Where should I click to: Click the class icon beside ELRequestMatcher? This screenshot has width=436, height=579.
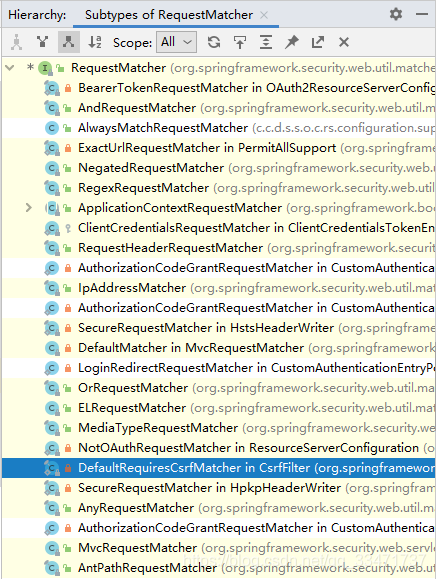(x=52, y=408)
